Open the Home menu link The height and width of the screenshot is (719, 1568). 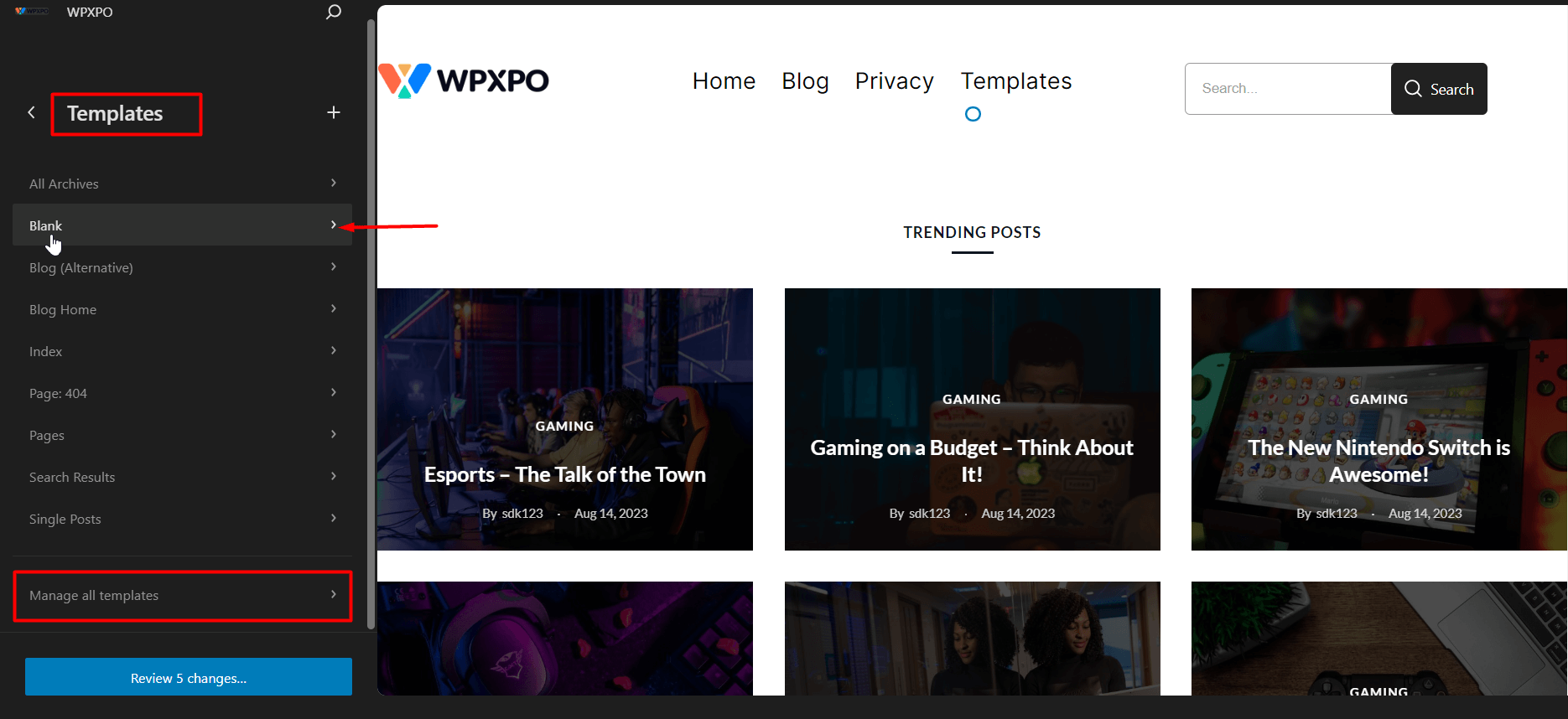point(724,80)
